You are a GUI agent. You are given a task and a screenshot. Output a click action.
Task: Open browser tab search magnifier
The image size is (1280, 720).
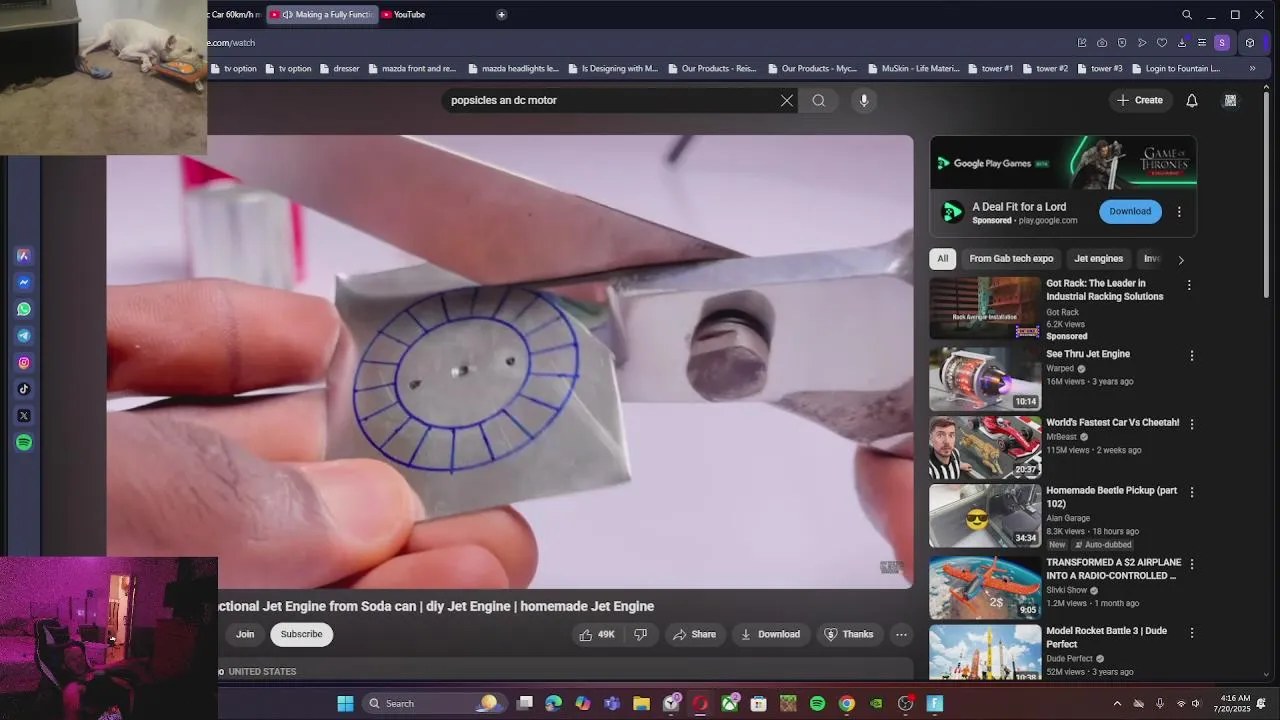click(1187, 15)
